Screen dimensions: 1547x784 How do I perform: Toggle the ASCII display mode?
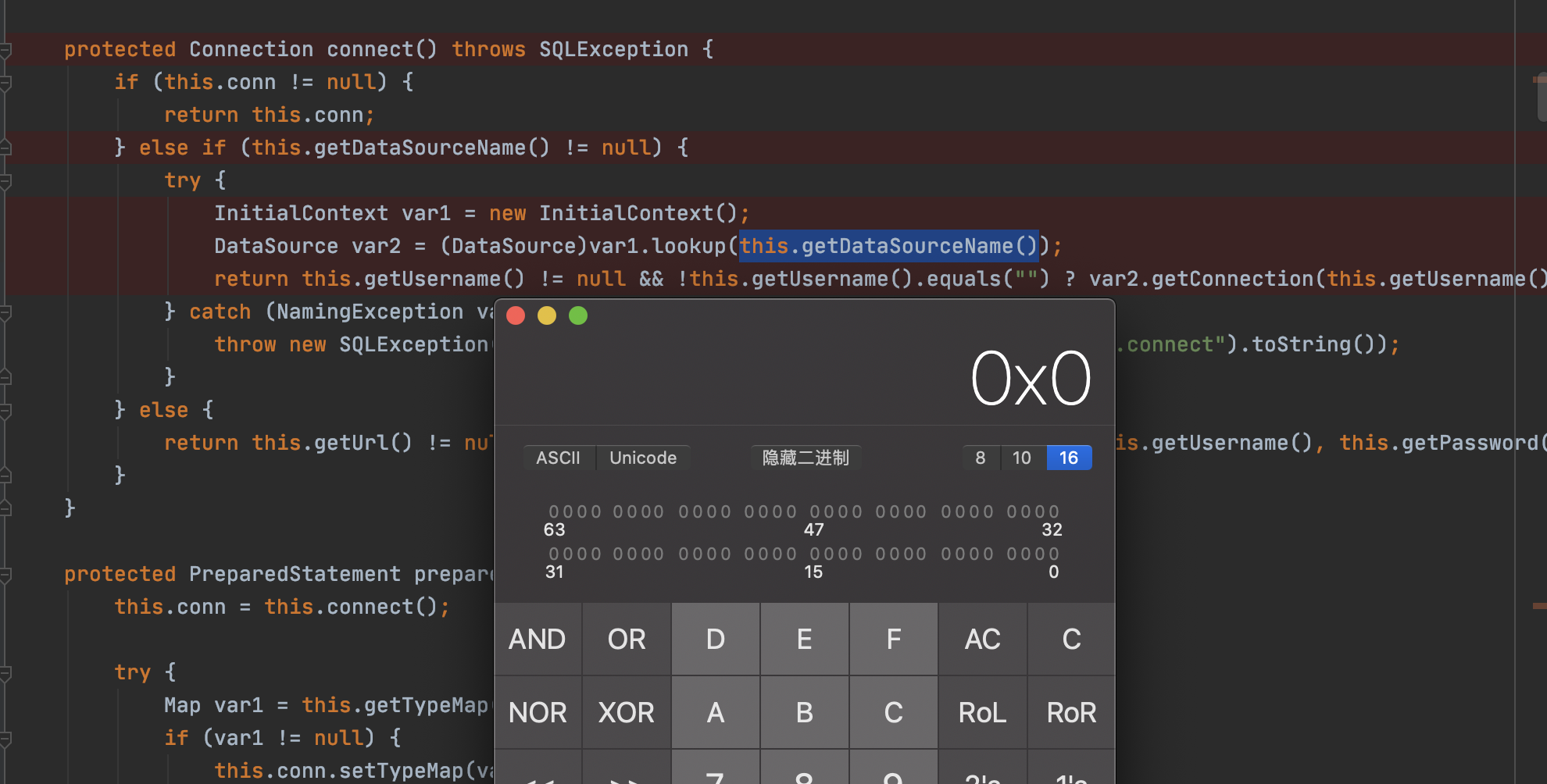click(558, 458)
